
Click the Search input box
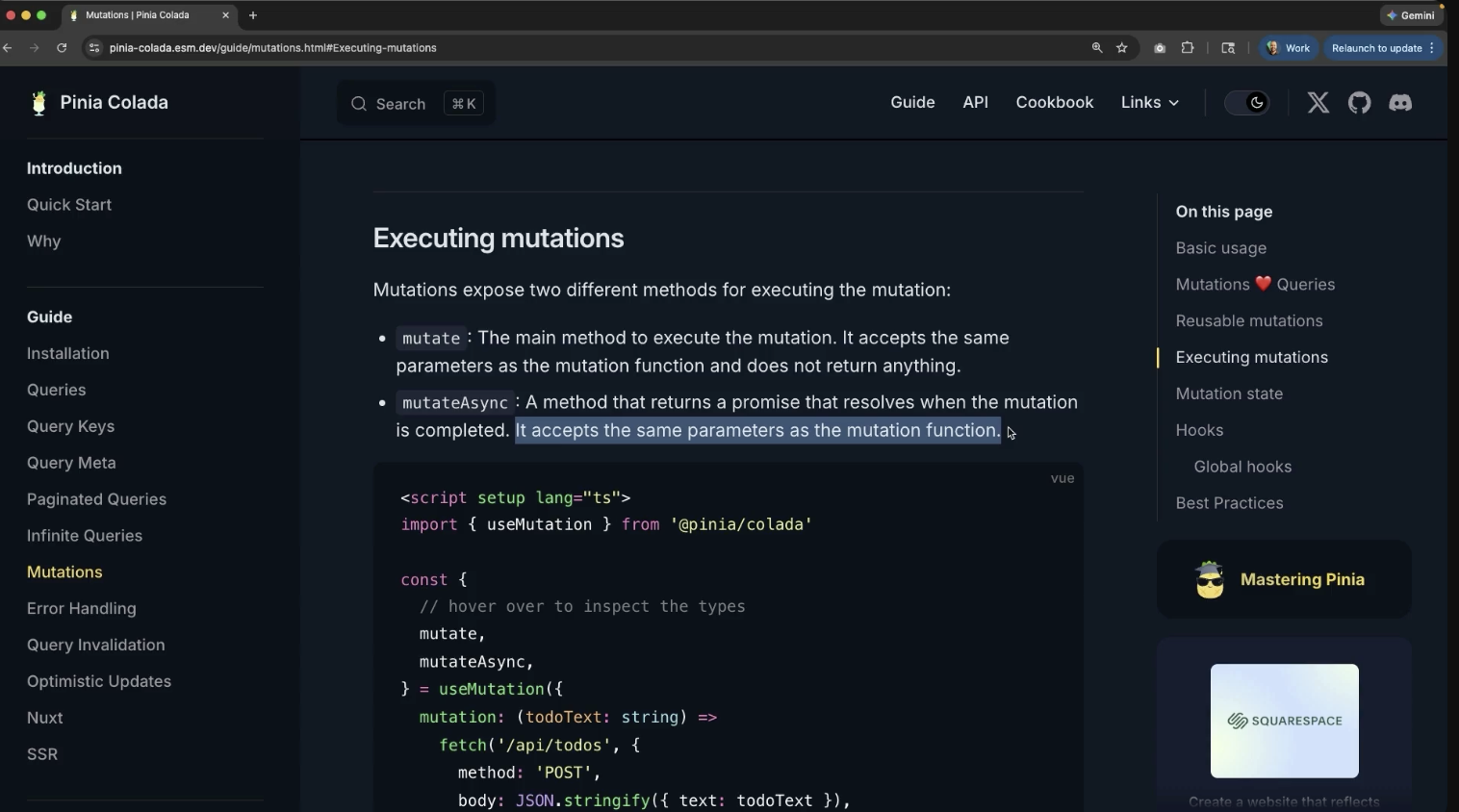pos(416,103)
